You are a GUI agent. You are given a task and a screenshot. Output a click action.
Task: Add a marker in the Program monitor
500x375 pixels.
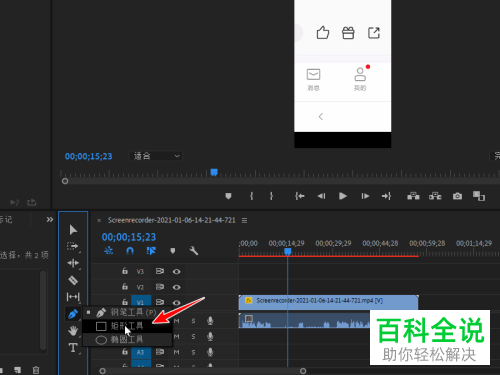[x=228, y=196]
